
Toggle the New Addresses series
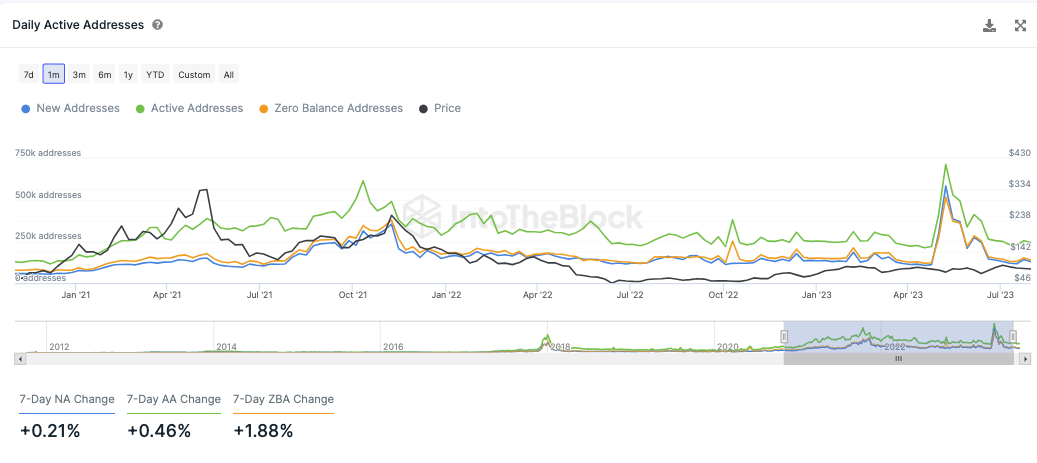pos(70,108)
